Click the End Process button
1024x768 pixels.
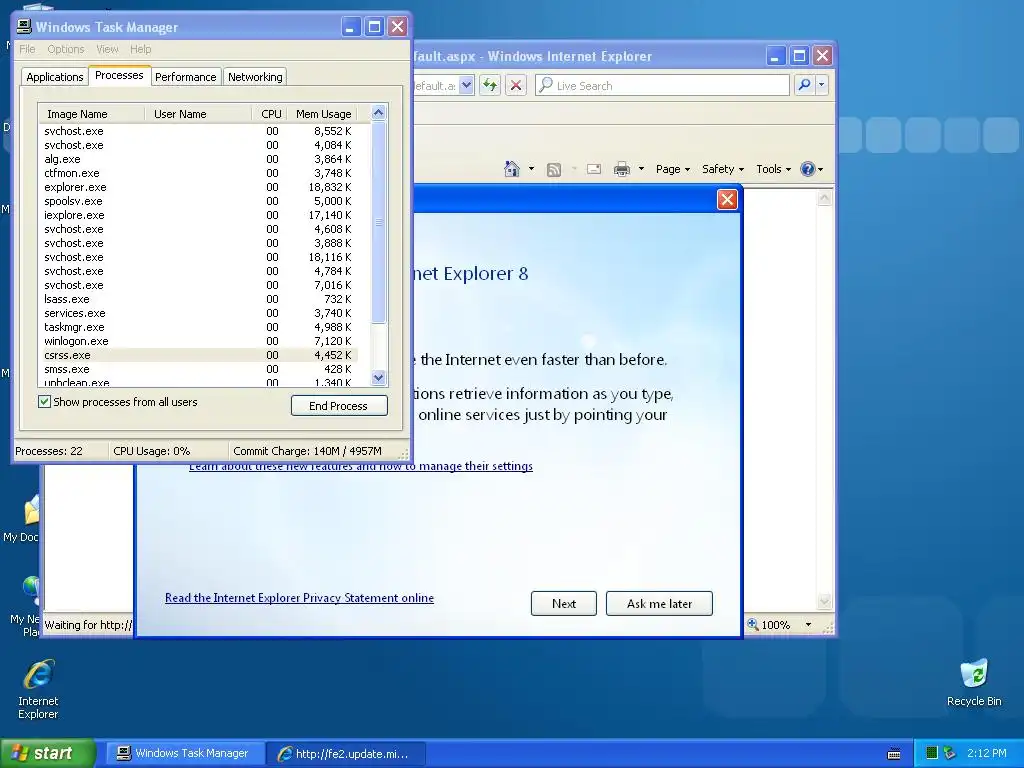[339, 406]
